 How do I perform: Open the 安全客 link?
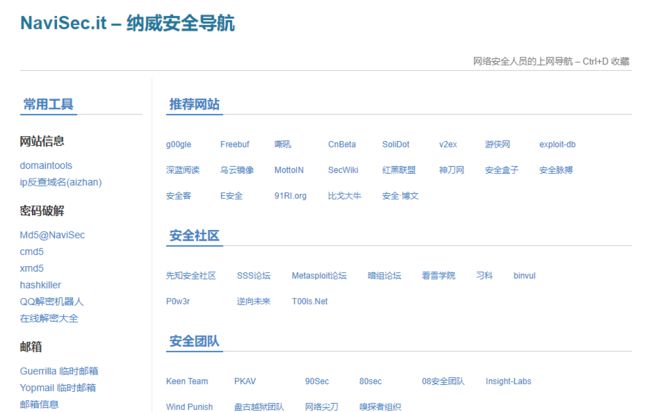178,196
